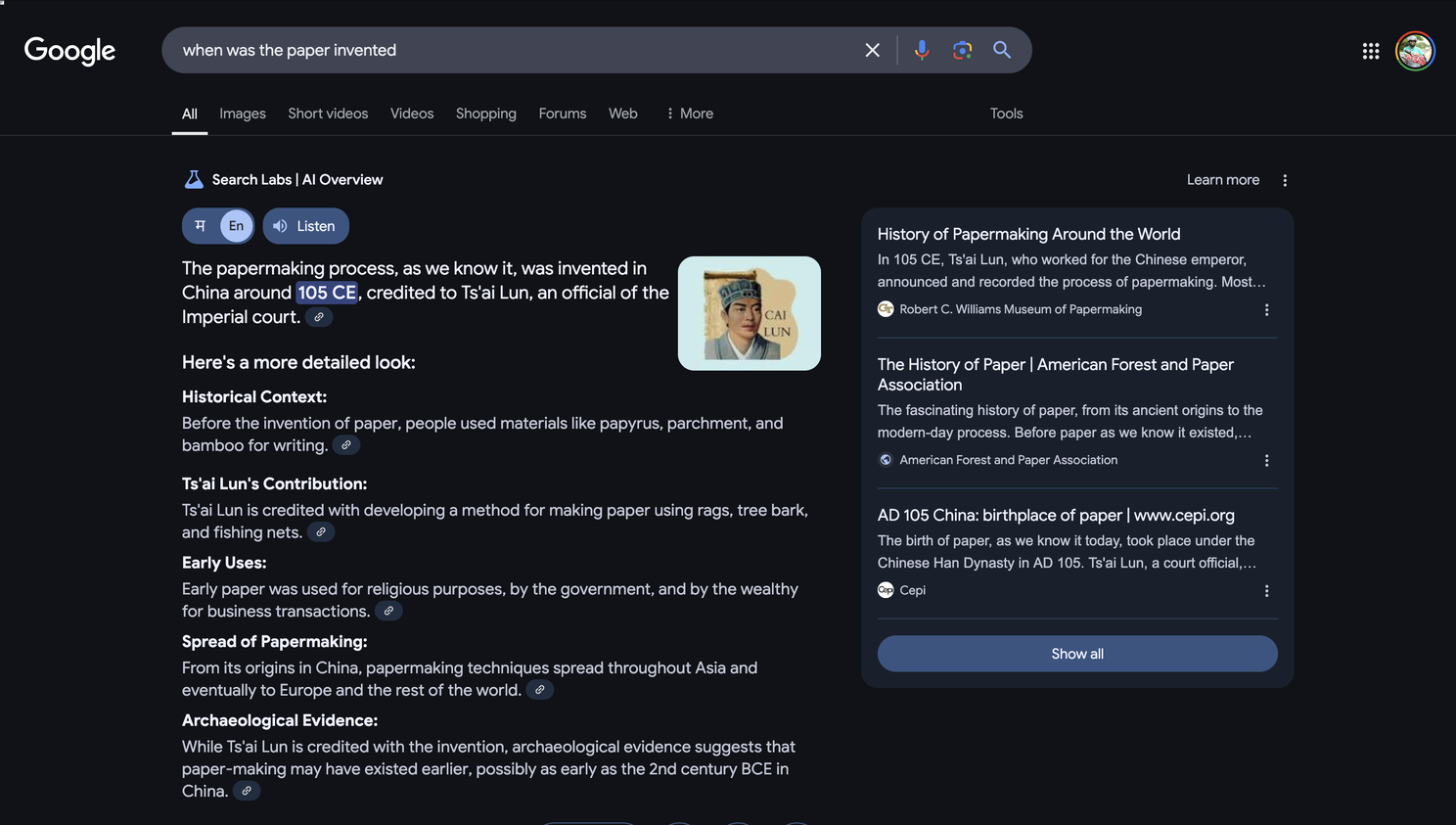Screen dimensions: 1456x825
Task: Click the highlighted 105 CE text
Action: coord(327,293)
